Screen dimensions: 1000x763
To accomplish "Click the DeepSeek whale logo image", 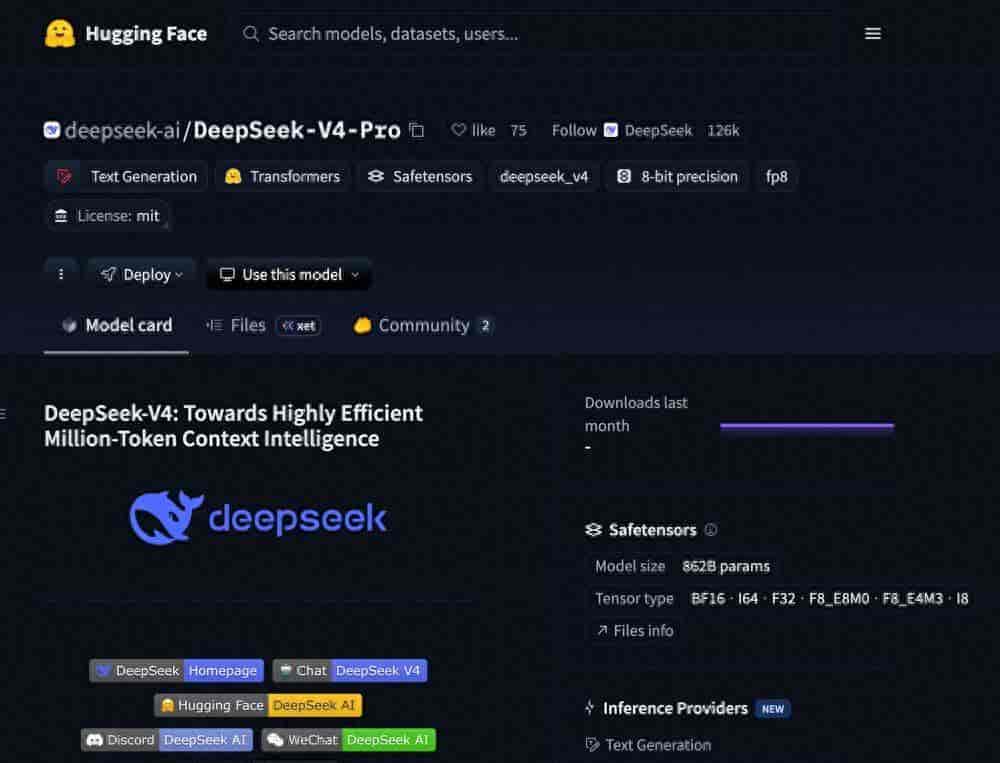I will 258,517.
